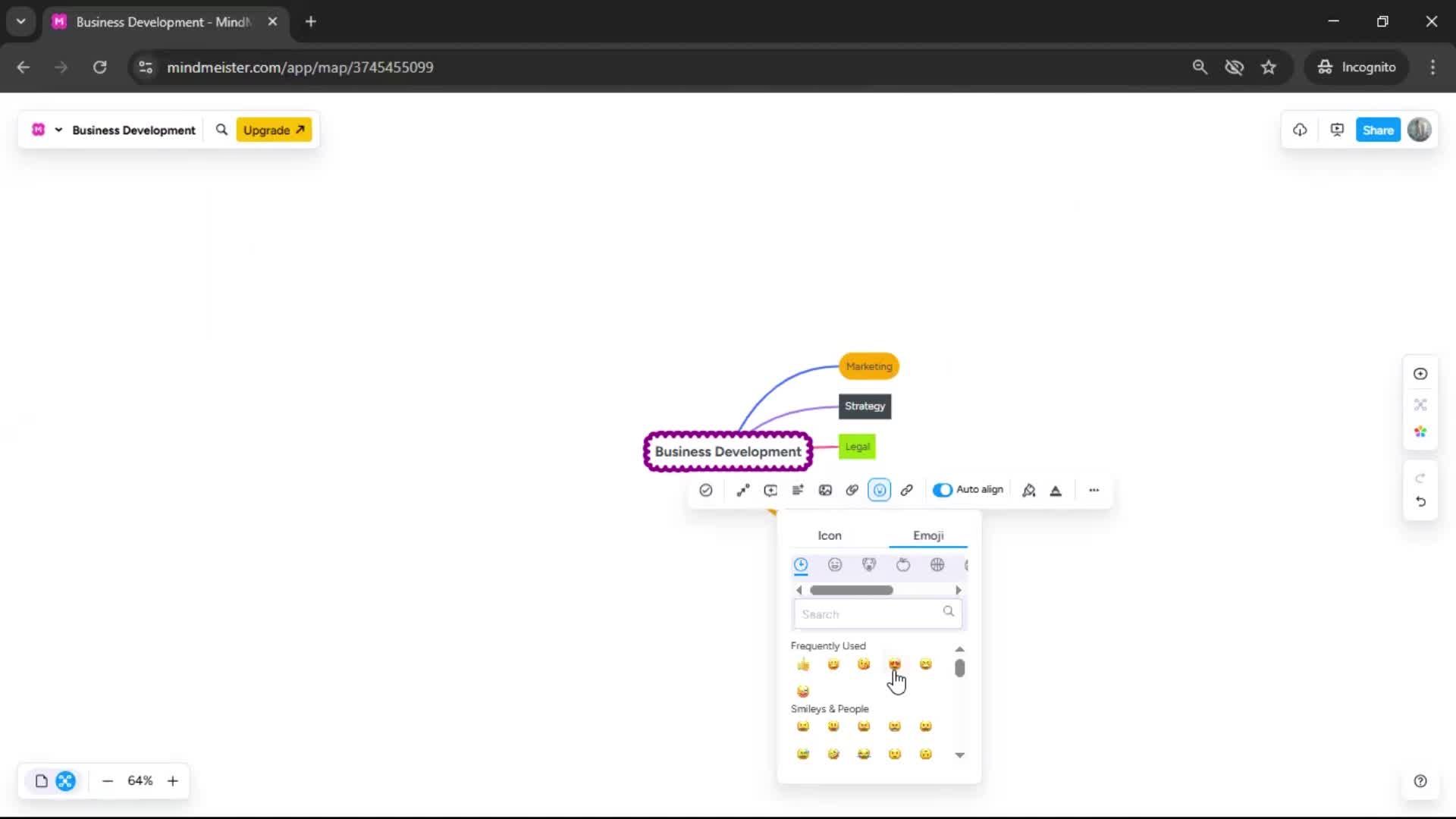Screen dimensions: 1456x819
Task: Start presentation mode icon
Action: click(1337, 130)
